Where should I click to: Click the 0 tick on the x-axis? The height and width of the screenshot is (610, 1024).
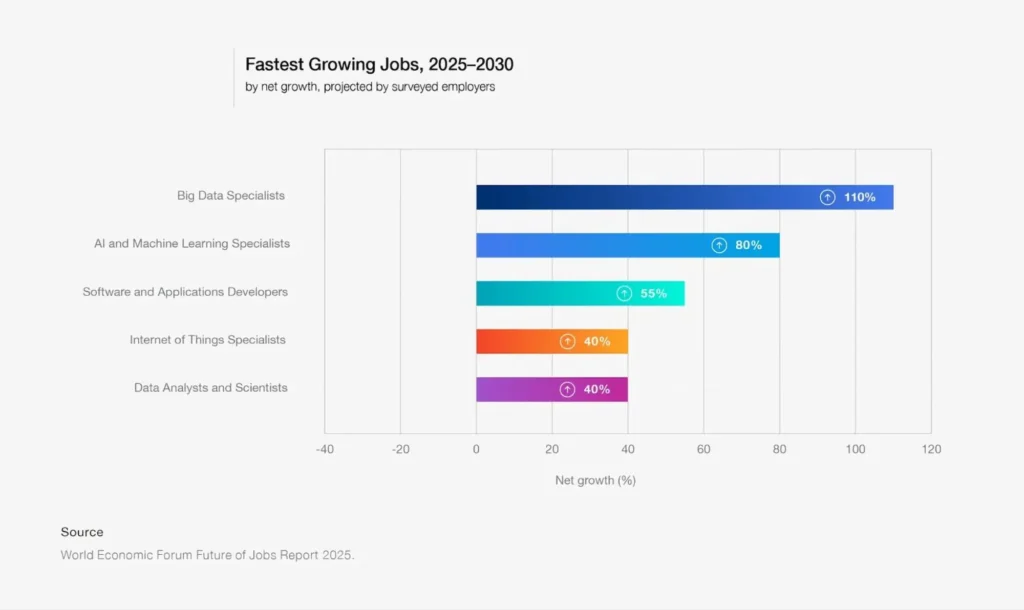[476, 450]
